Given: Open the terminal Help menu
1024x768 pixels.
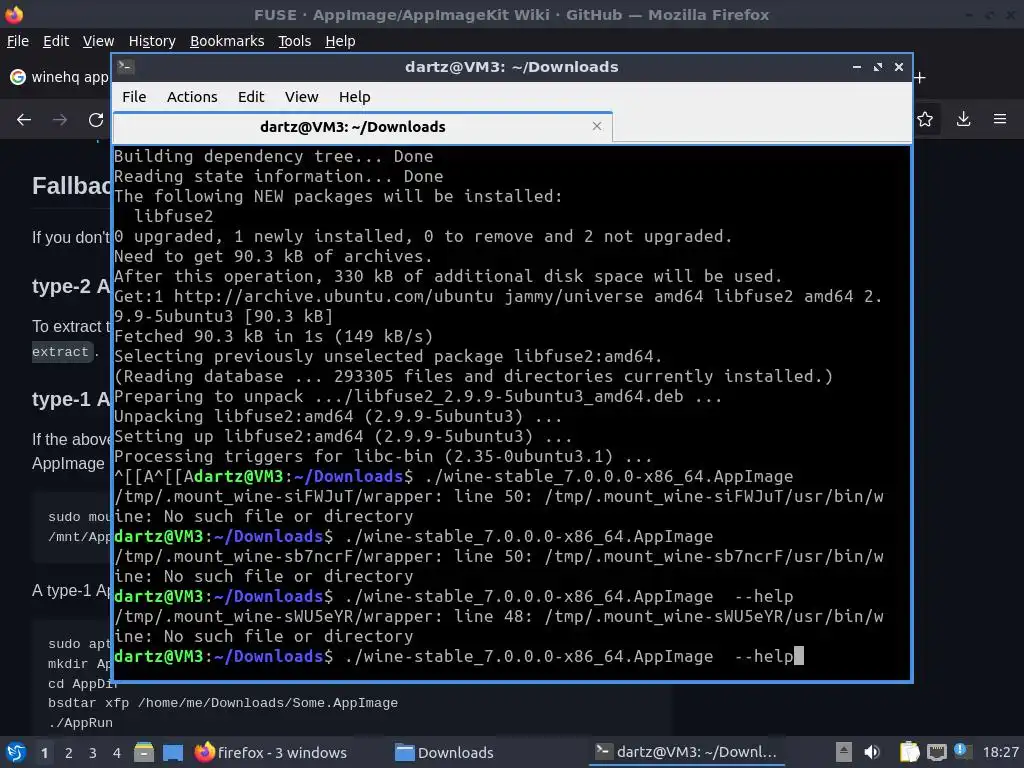Looking at the screenshot, I should [355, 97].
